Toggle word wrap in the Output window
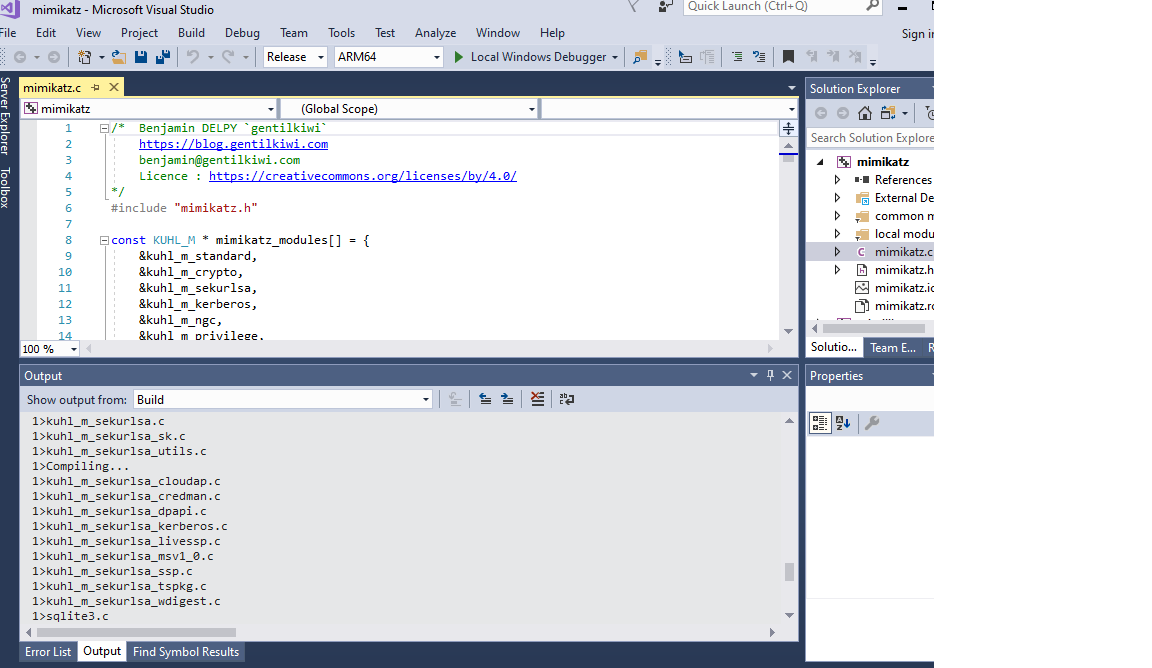Screen dimensions: 1152x668 tap(566, 398)
